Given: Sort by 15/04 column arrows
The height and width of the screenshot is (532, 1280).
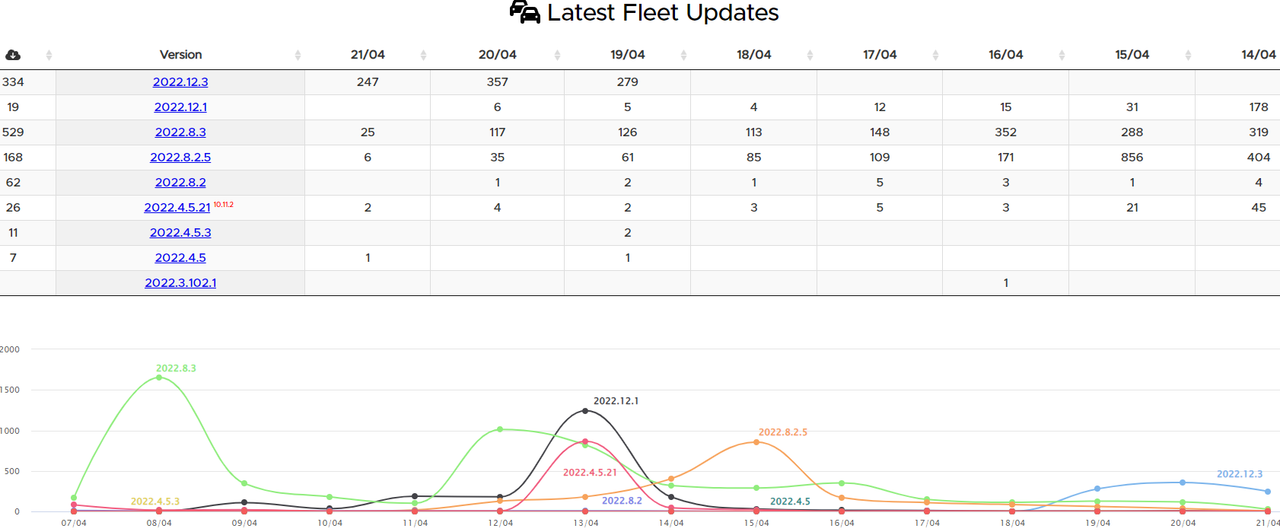Looking at the screenshot, I should pos(1188,55).
